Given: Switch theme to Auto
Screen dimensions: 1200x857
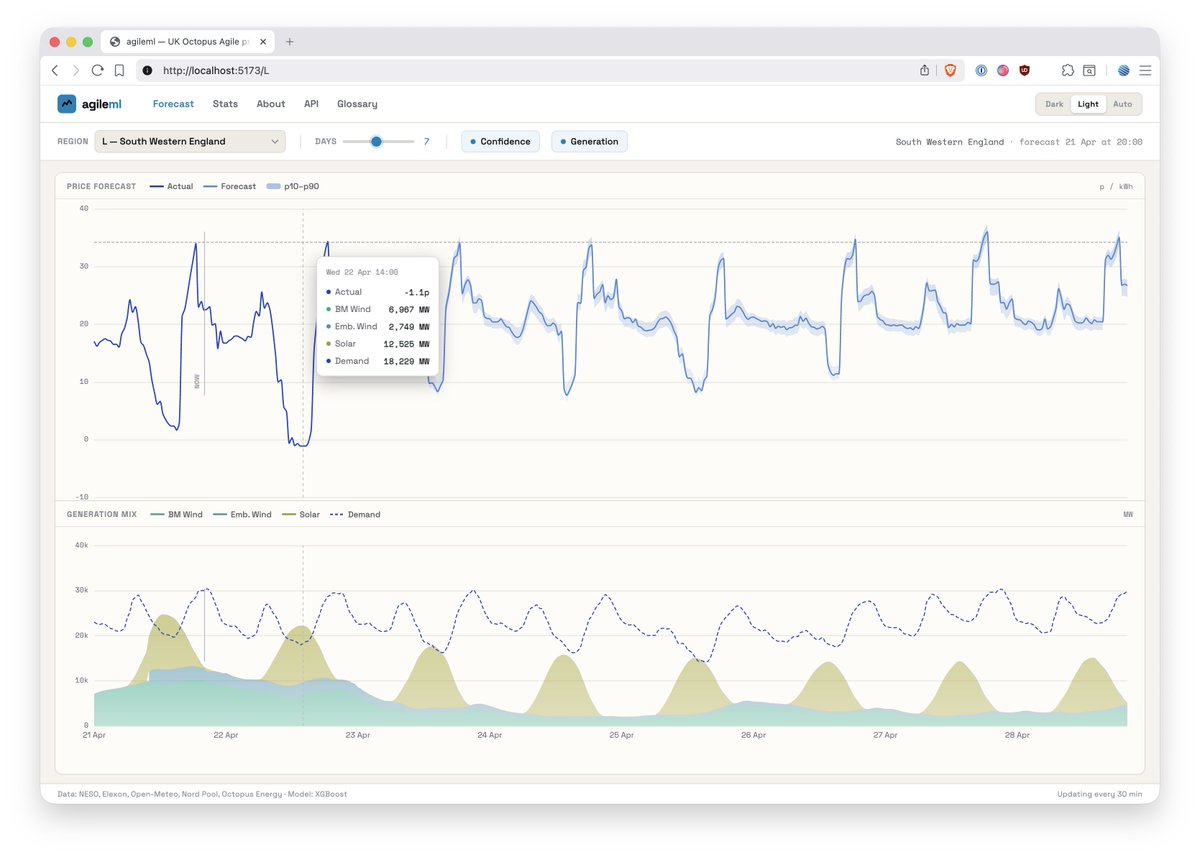Looking at the screenshot, I should tap(1123, 104).
